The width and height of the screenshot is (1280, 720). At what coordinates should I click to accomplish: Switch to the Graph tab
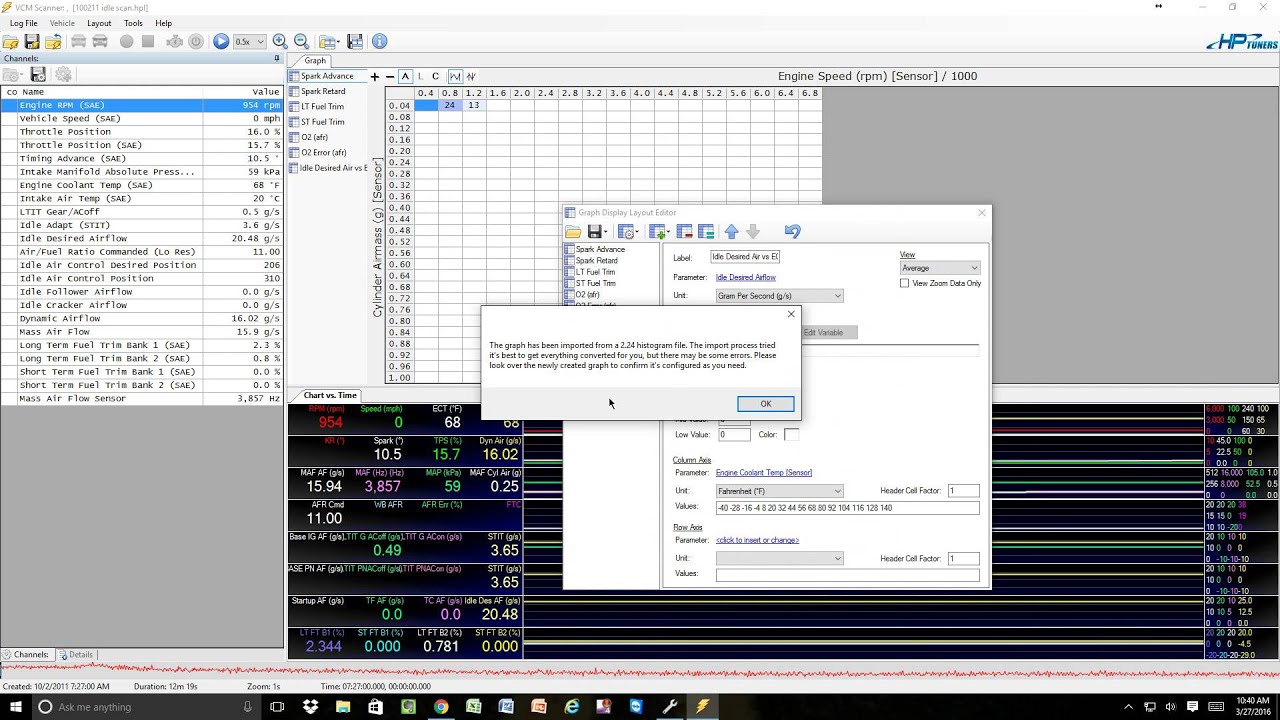coord(315,61)
